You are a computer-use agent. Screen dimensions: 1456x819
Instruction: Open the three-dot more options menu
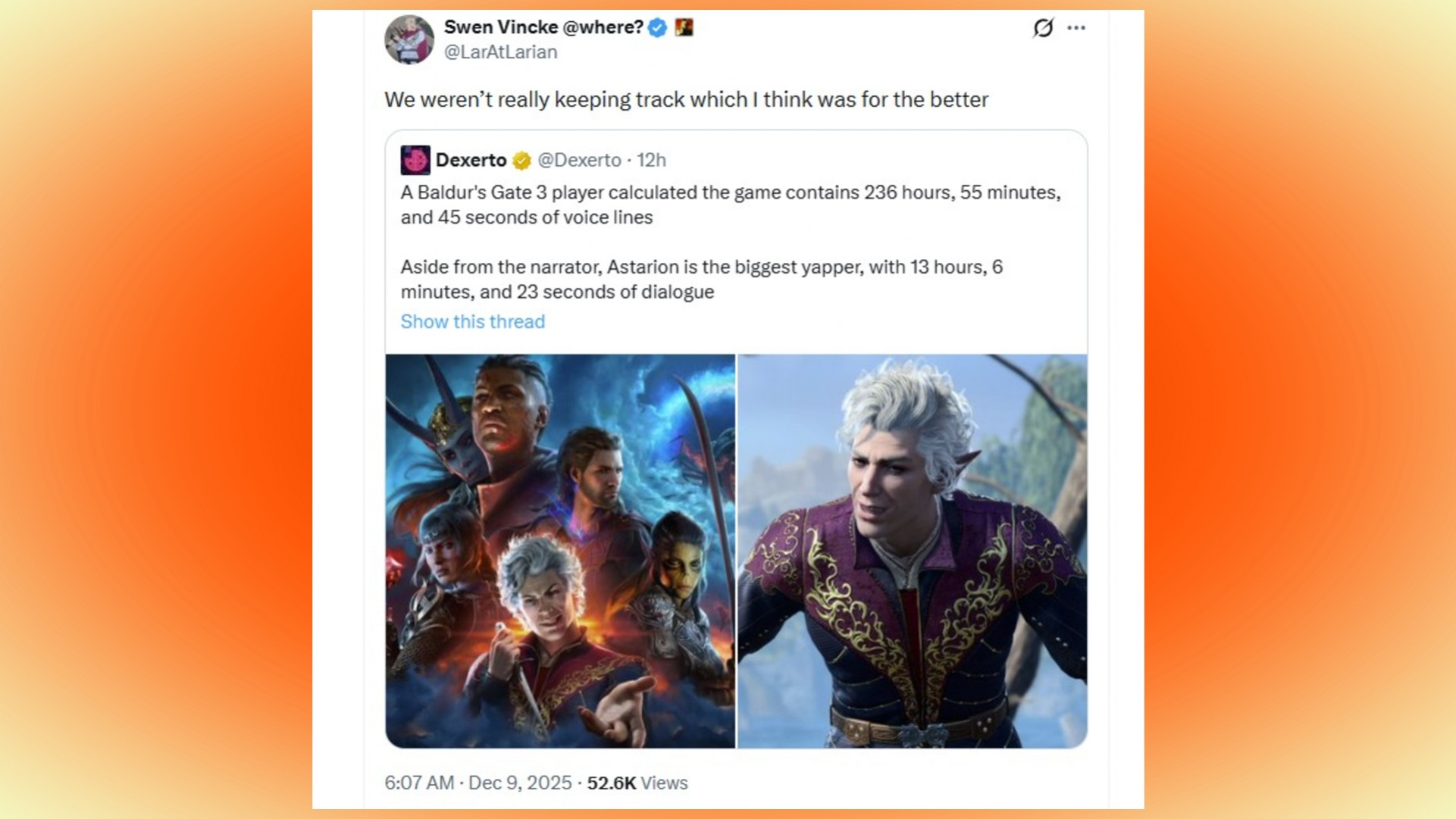point(1076,28)
